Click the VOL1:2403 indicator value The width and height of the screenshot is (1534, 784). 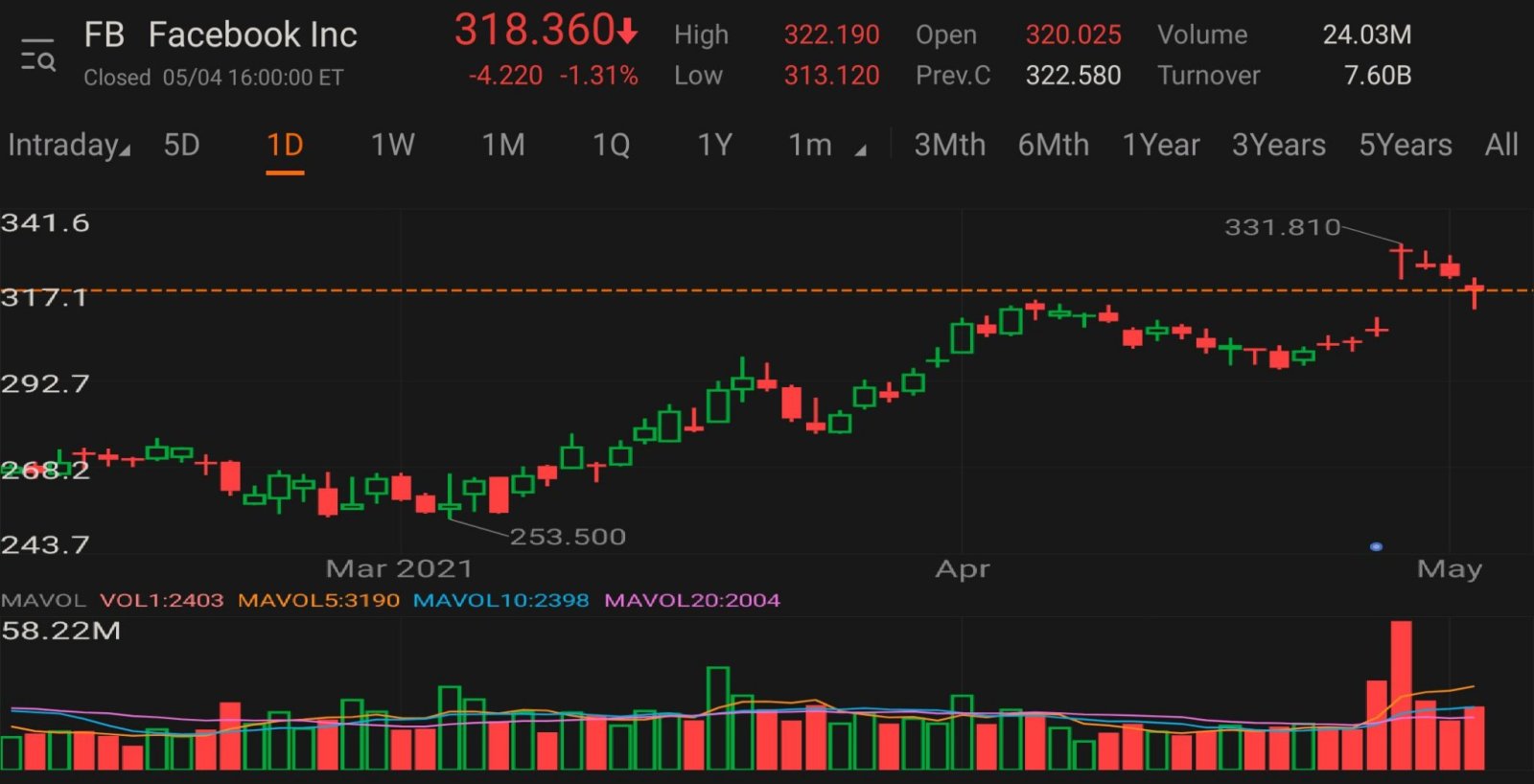[161, 600]
